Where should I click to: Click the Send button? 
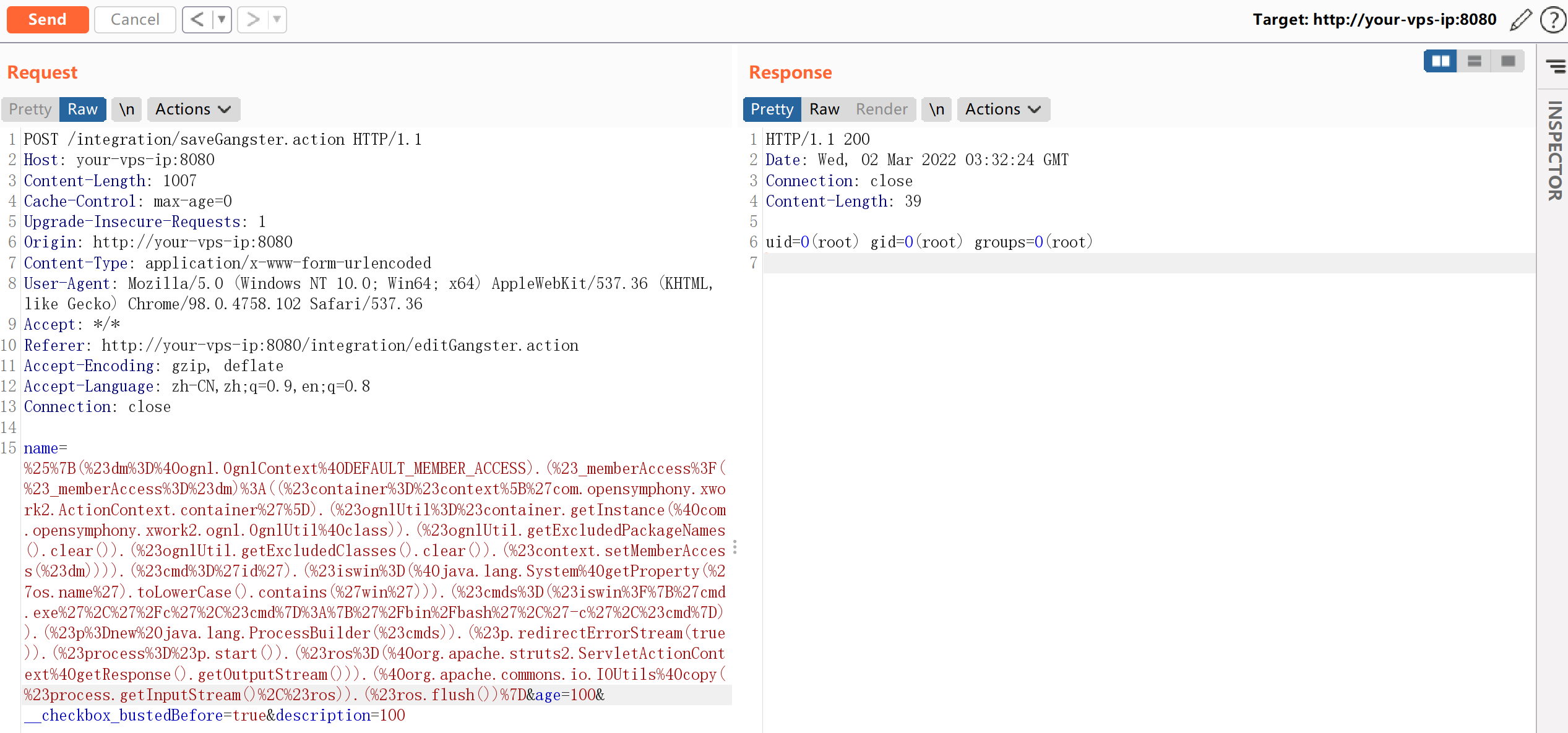pos(47,20)
